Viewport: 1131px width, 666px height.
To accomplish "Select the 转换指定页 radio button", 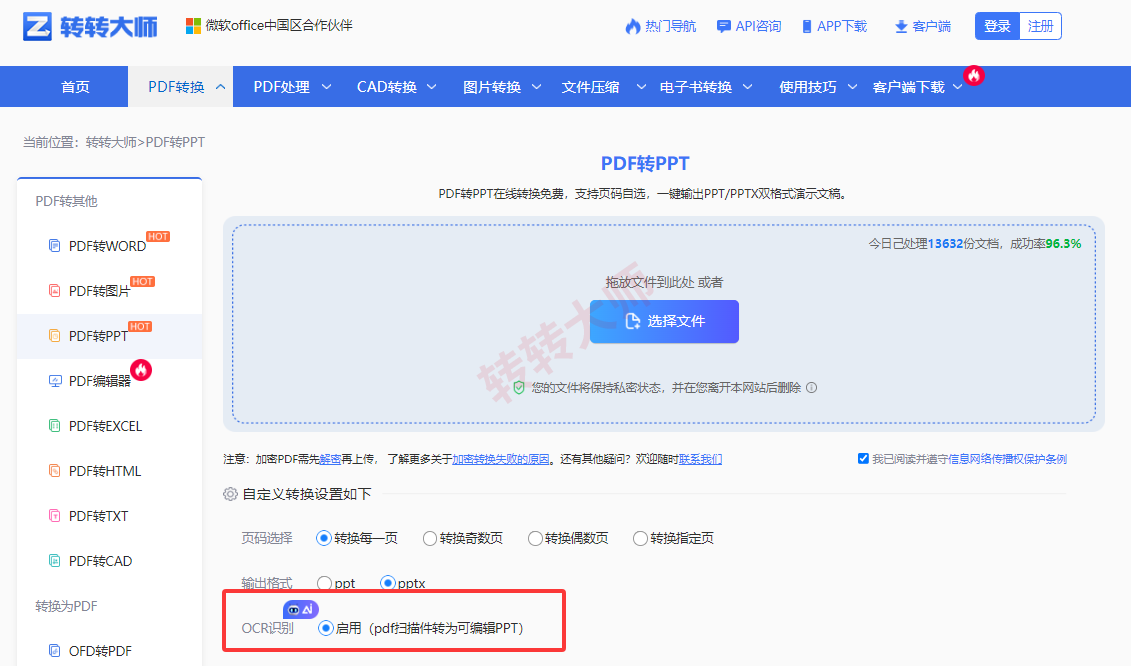I will pos(641,538).
